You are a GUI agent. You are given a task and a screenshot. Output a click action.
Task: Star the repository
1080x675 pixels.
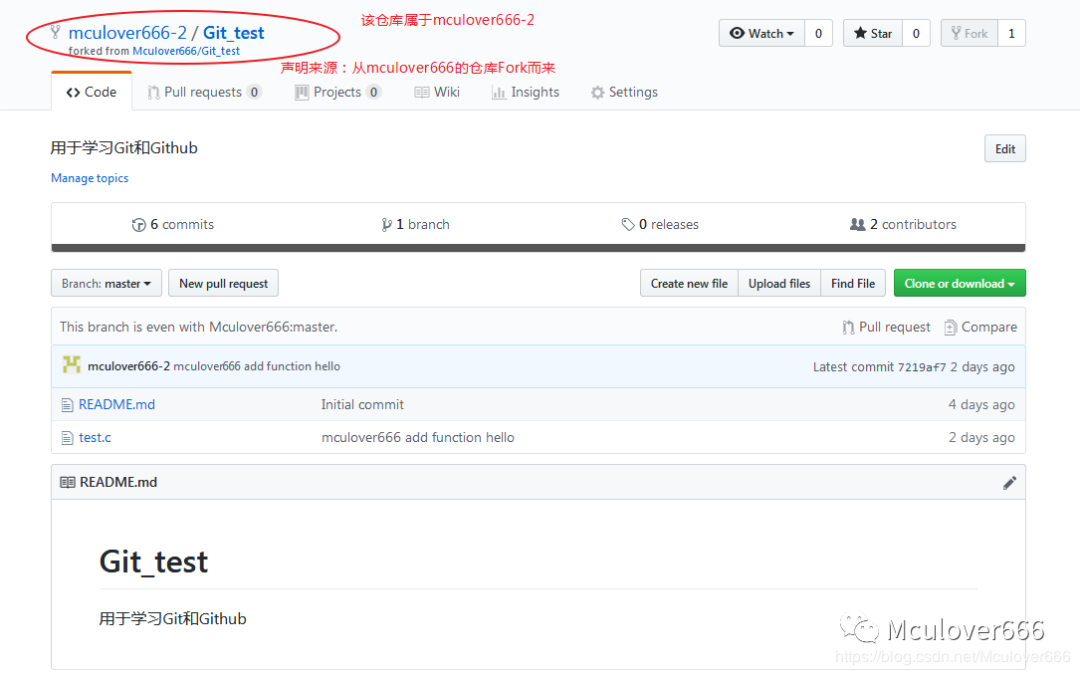[x=873, y=33]
